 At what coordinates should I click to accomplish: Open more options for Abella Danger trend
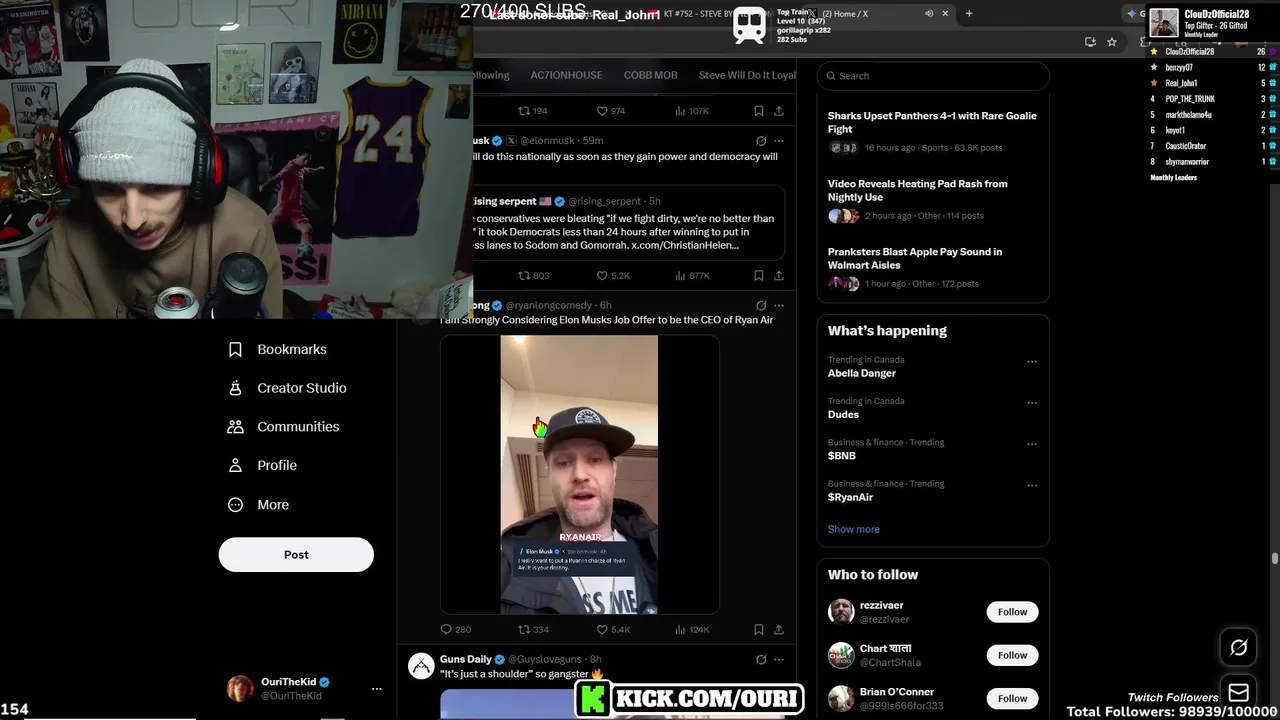[x=1032, y=361]
